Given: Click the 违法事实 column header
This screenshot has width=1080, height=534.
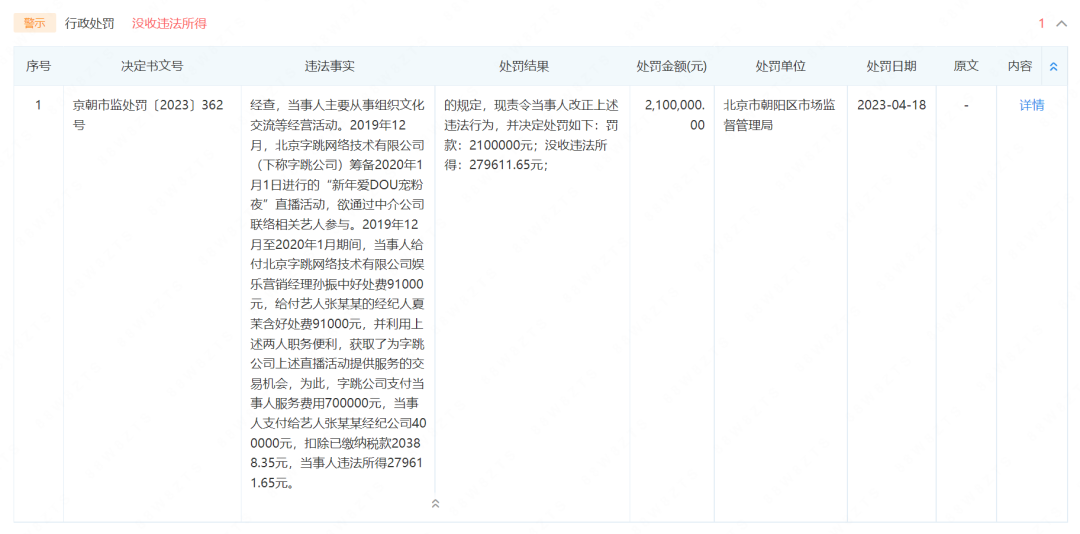Looking at the screenshot, I should (x=330, y=66).
